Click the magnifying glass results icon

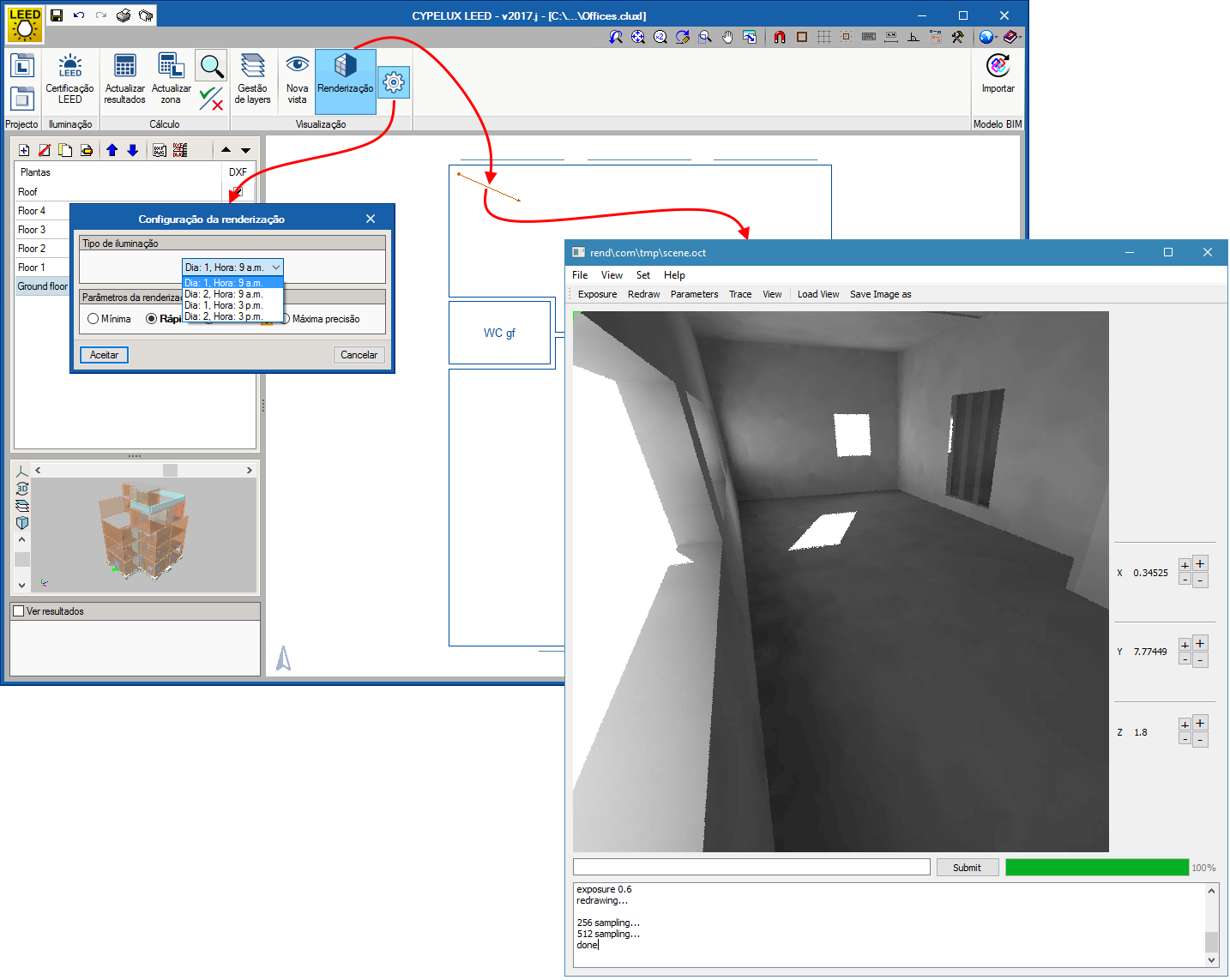[x=211, y=65]
